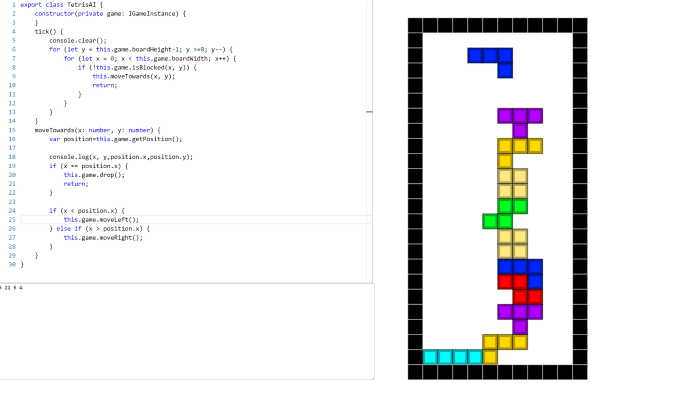
Task: Click the topmost purple T-piece on stack
Action: point(520,118)
